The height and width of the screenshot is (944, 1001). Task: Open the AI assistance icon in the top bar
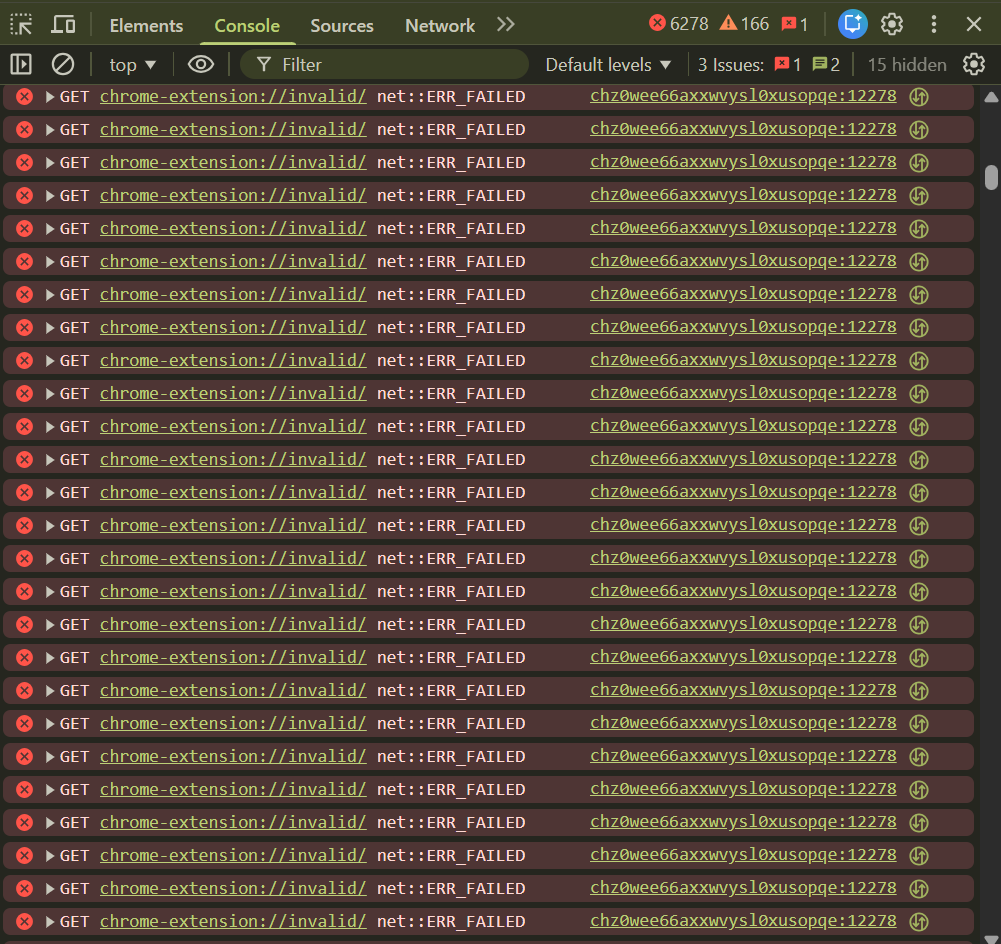[852, 24]
